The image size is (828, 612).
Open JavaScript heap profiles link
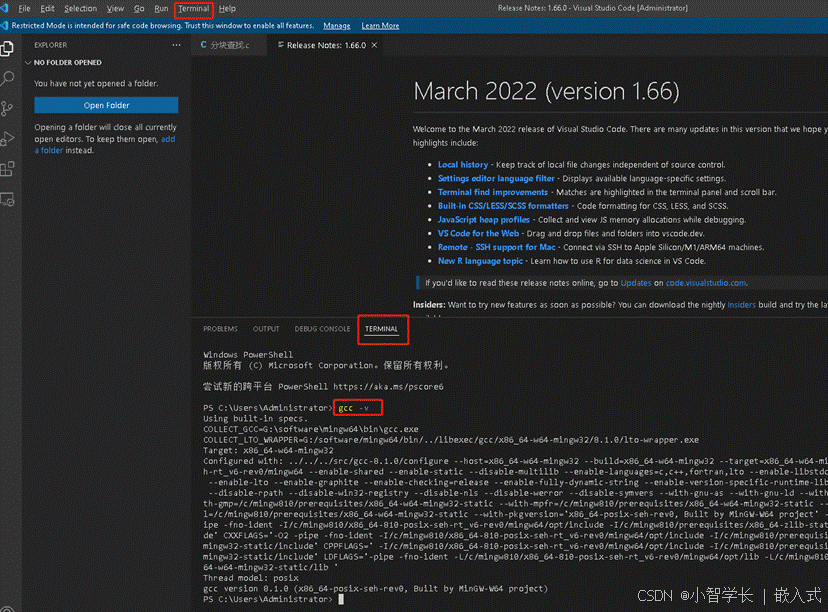483,220
